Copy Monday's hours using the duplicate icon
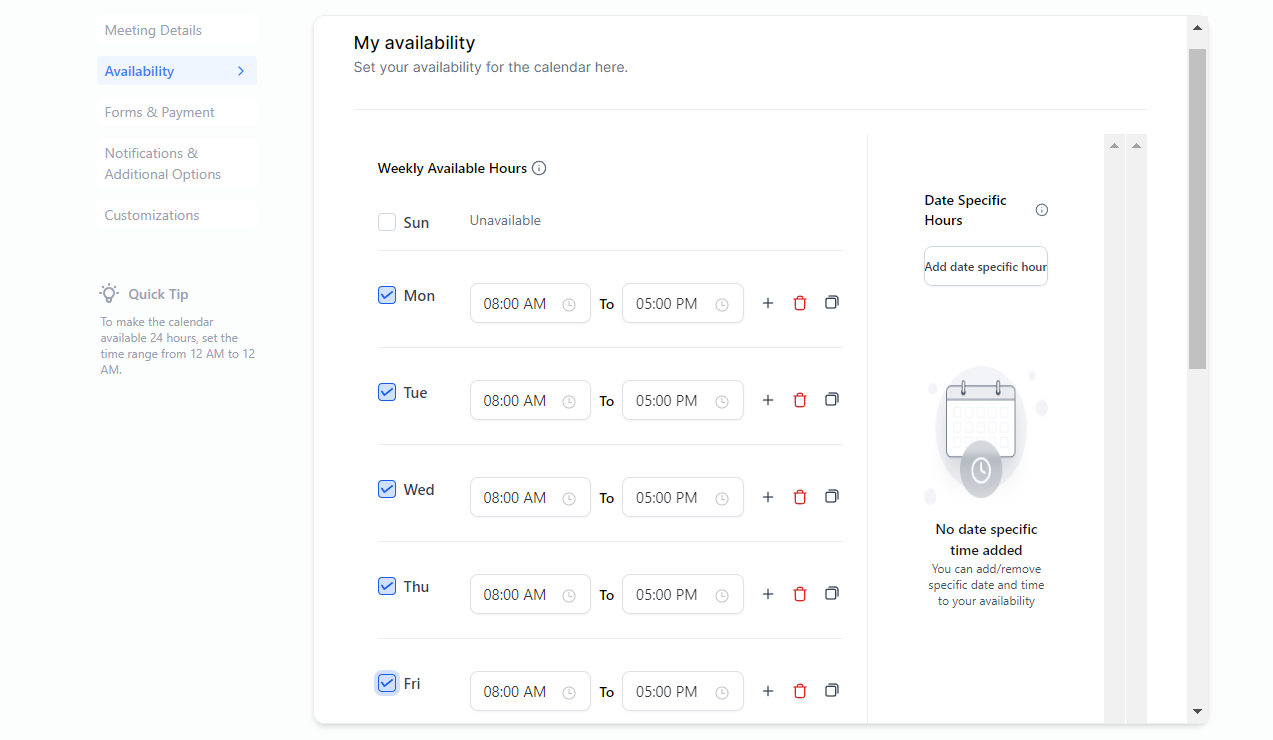The width and height of the screenshot is (1273, 740). click(x=831, y=303)
